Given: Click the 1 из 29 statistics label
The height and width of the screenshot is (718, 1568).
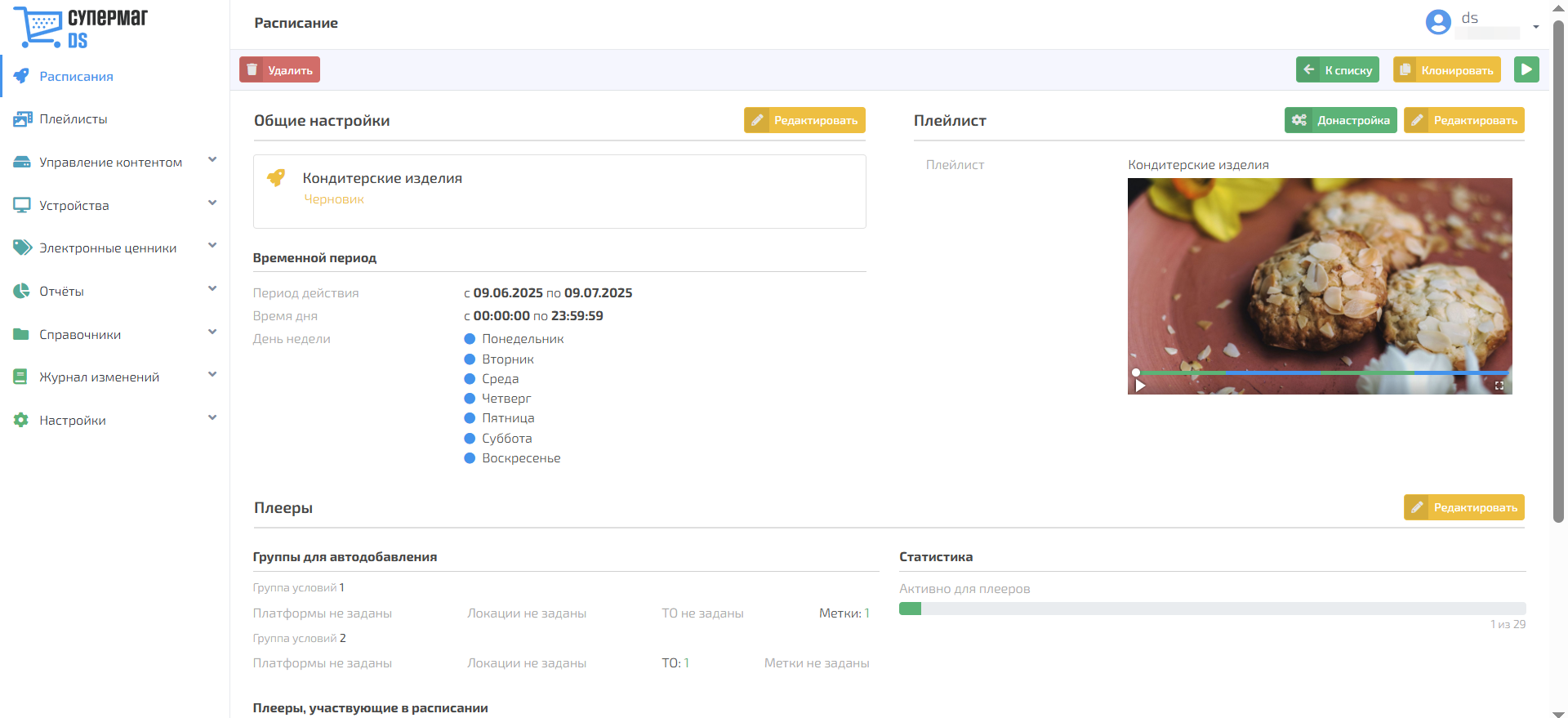Looking at the screenshot, I should pyautogui.click(x=1508, y=624).
